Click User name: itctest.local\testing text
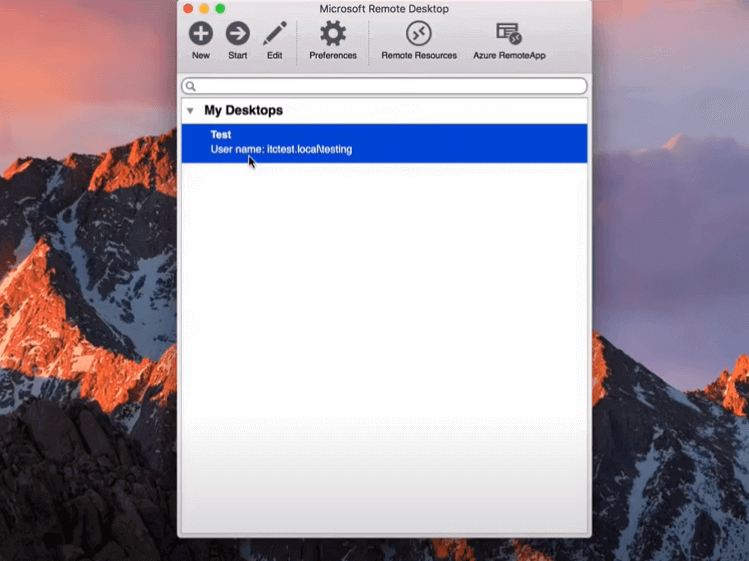This screenshot has height=561, width=749. 281,149
